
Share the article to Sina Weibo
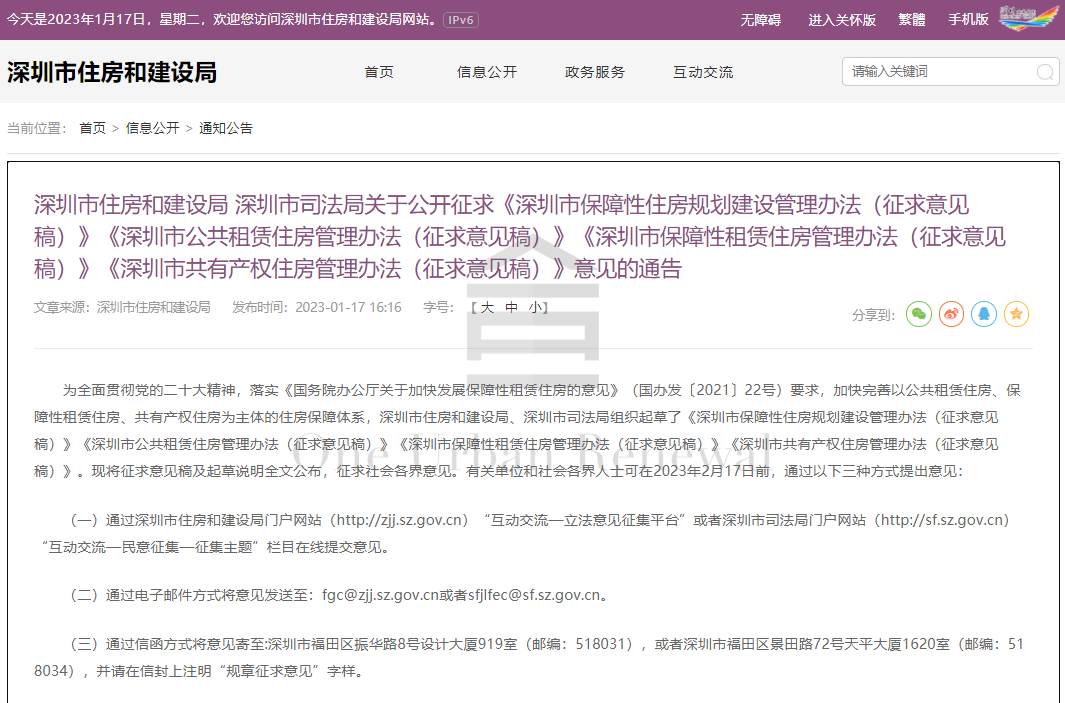pos(950,314)
